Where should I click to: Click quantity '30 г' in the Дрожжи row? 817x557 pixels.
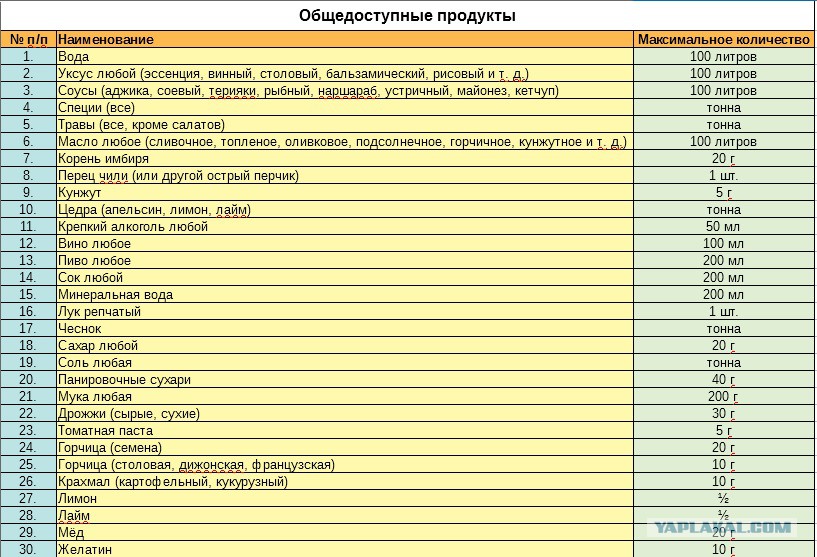pos(724,413)
